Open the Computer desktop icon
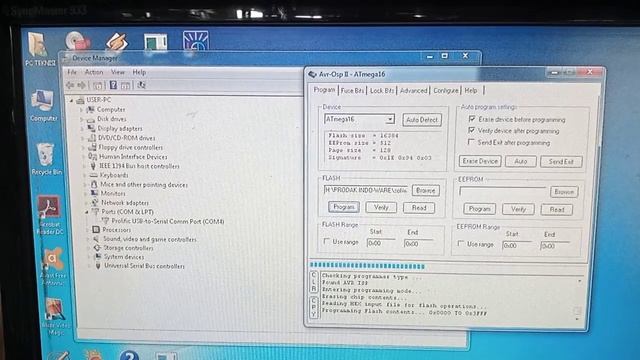640x360 pixels. (43, 101)
